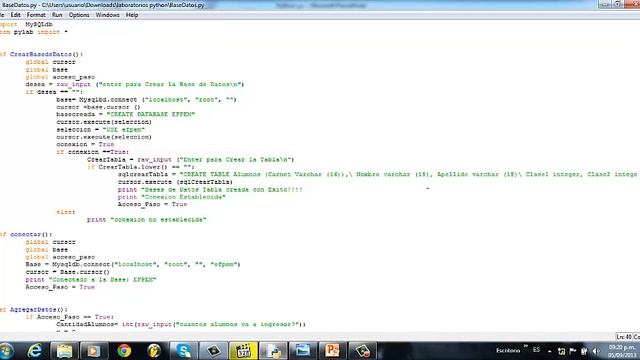Launch Google Chrome from taskbar
This screenshot has height=360, width=640.
124,351
